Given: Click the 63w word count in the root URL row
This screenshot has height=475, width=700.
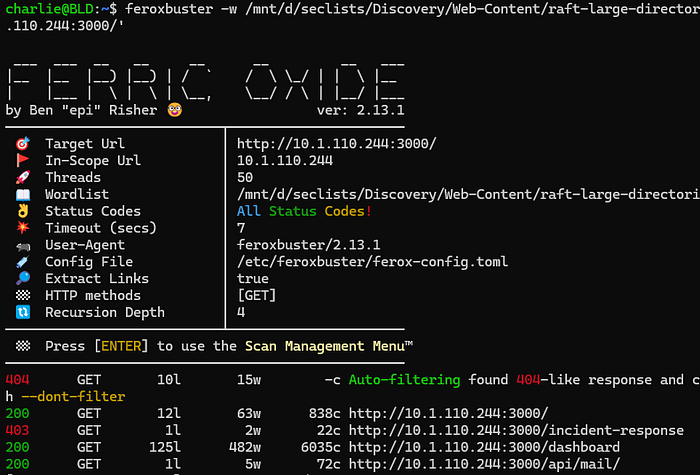Looking at the screenshot, I should (249, 413).
